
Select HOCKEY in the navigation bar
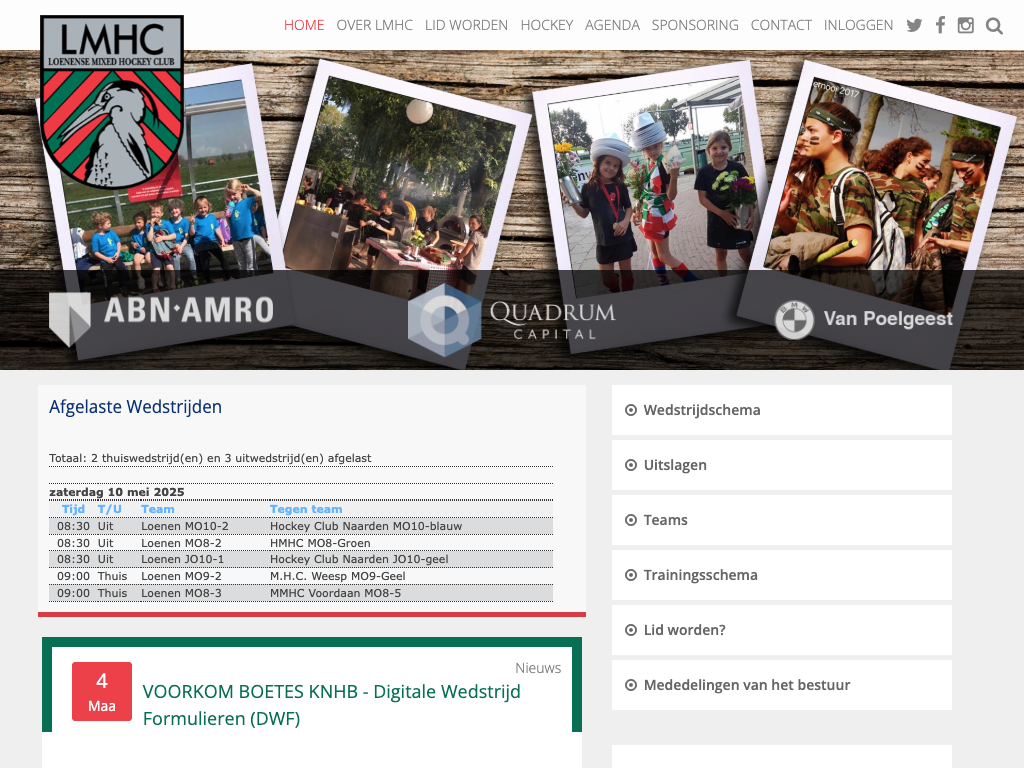(x=547, y=25)
